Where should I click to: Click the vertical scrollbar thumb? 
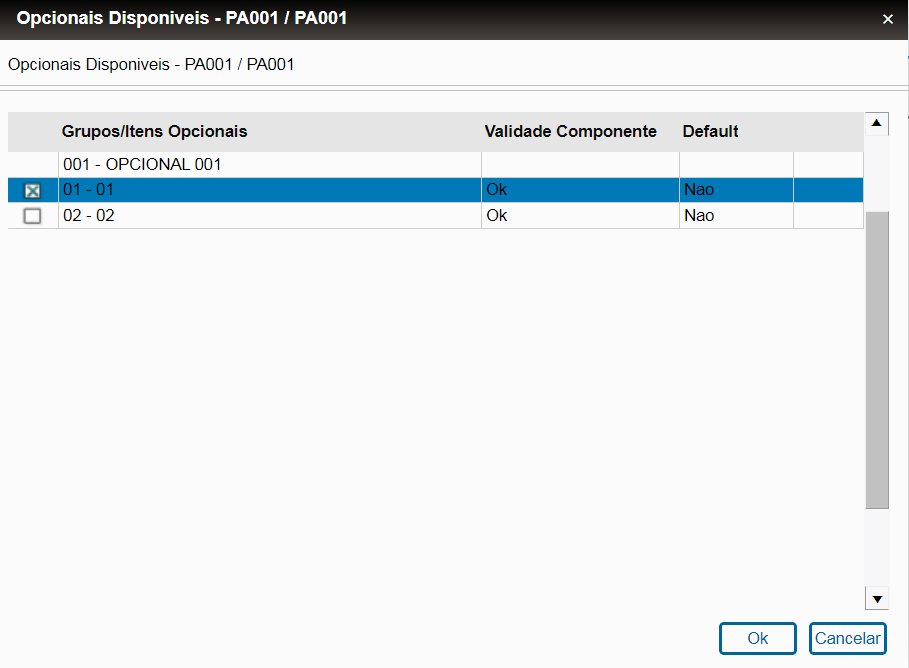tap(877, 360)
